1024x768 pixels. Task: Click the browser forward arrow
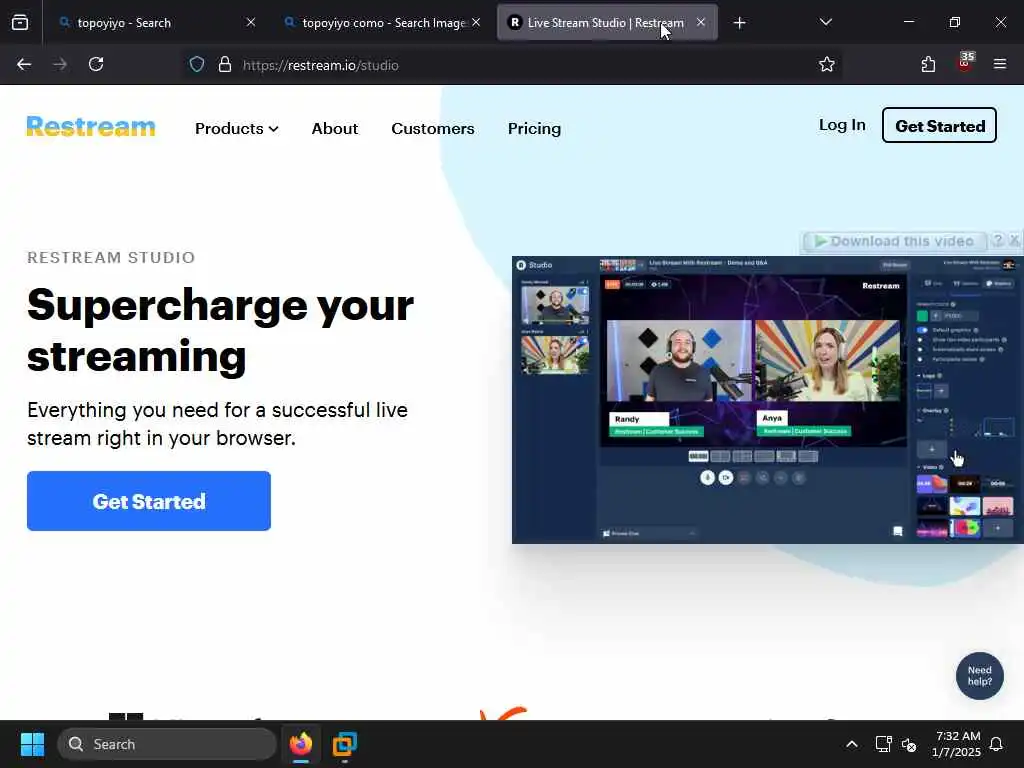pos(60,64)
